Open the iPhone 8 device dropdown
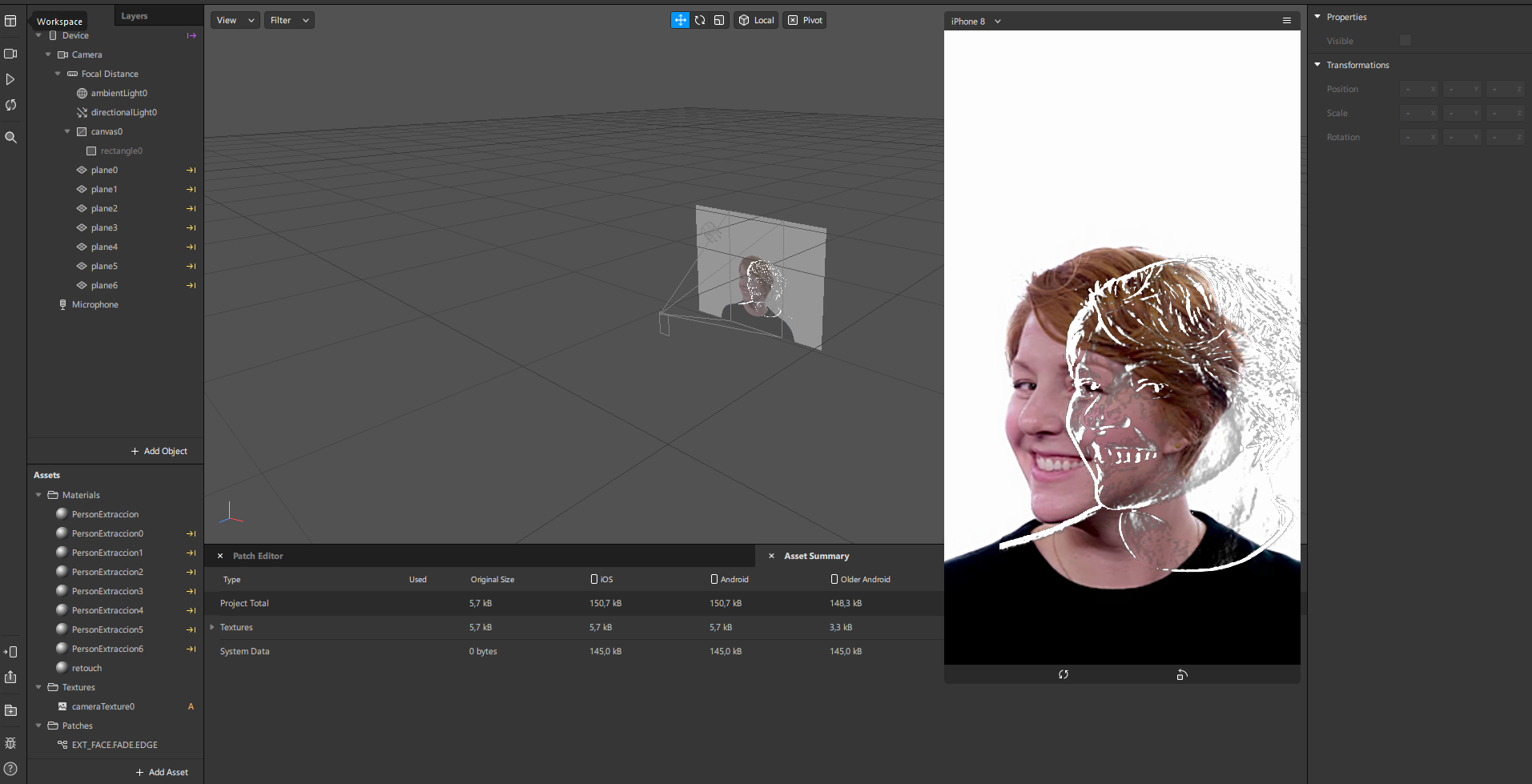 click(x=975, y=22)
